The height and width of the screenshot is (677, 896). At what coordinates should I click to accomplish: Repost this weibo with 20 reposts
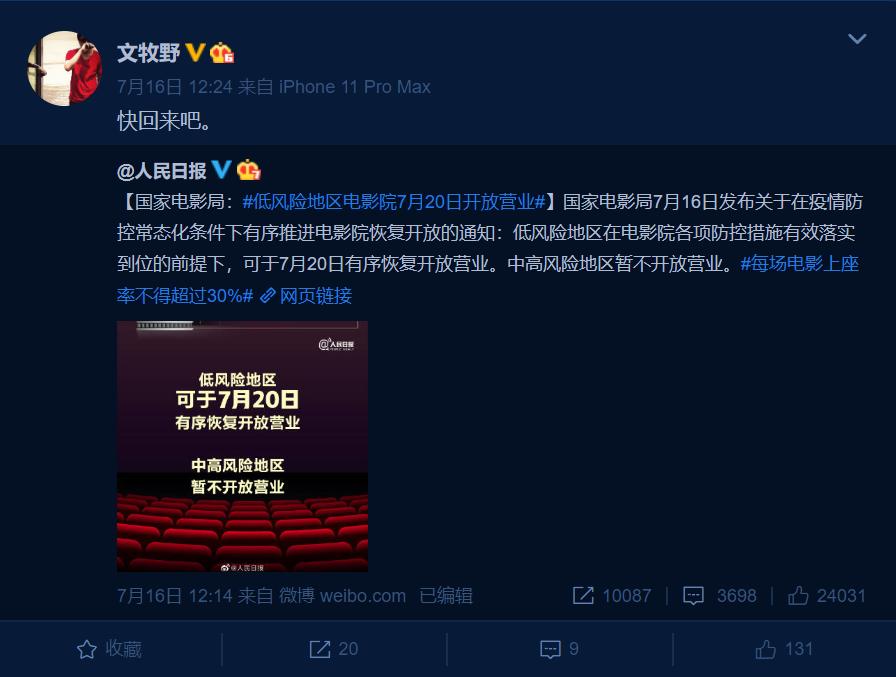pos(334,649)
